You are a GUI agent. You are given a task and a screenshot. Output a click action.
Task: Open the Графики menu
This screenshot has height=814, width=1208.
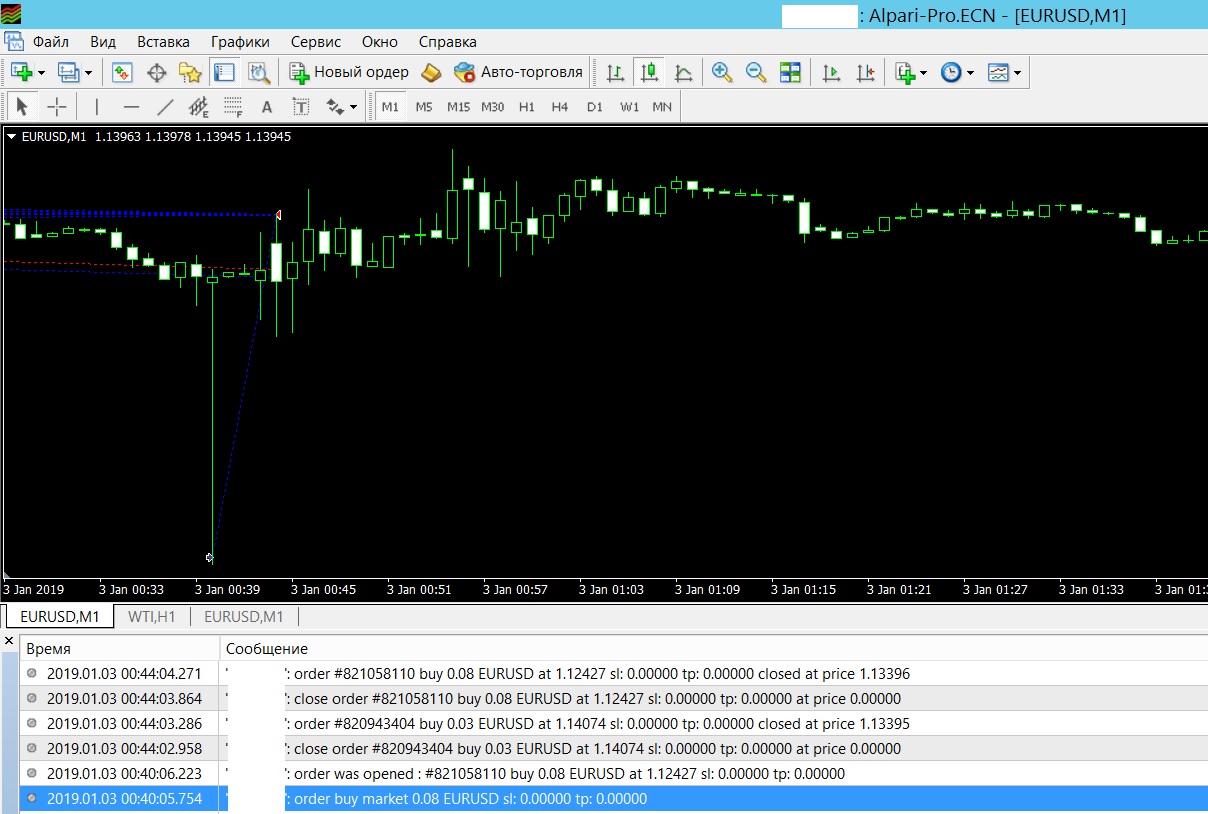(240, 42)
